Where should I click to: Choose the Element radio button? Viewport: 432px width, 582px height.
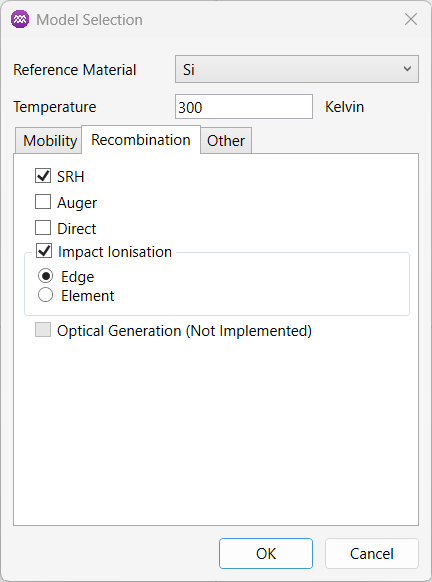[x=46, y=295]
